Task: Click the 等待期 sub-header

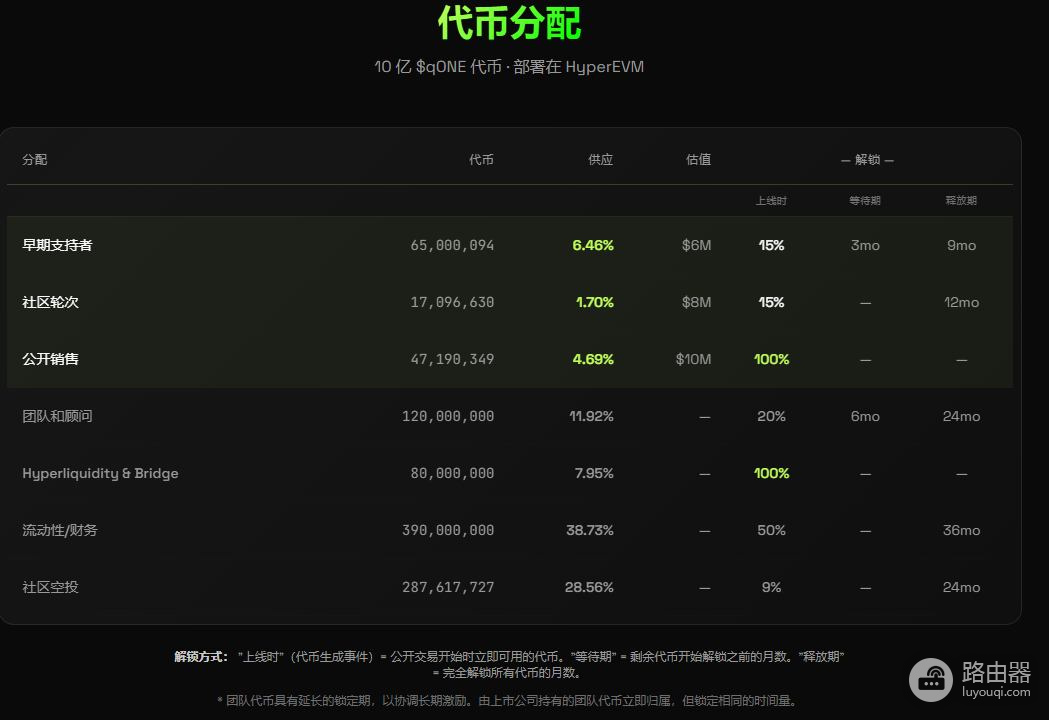Action: (x=865, y=201)
